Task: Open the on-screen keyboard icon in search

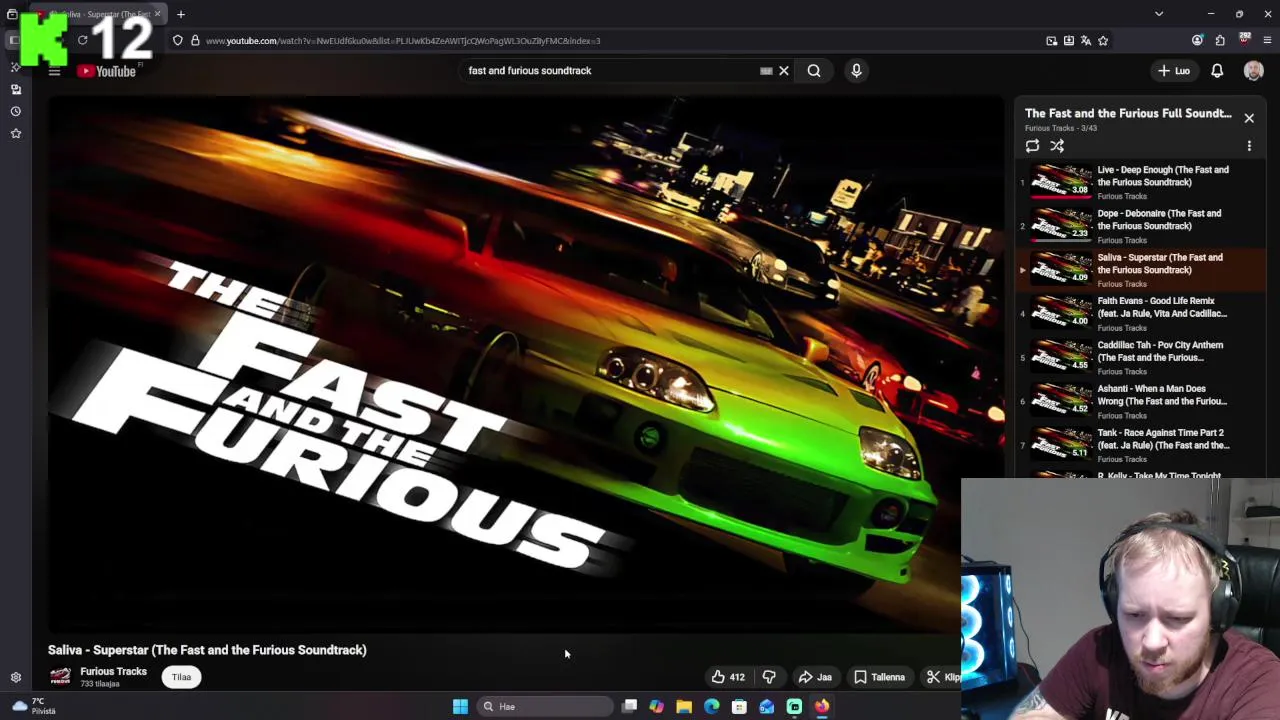Action: (766, 71)
